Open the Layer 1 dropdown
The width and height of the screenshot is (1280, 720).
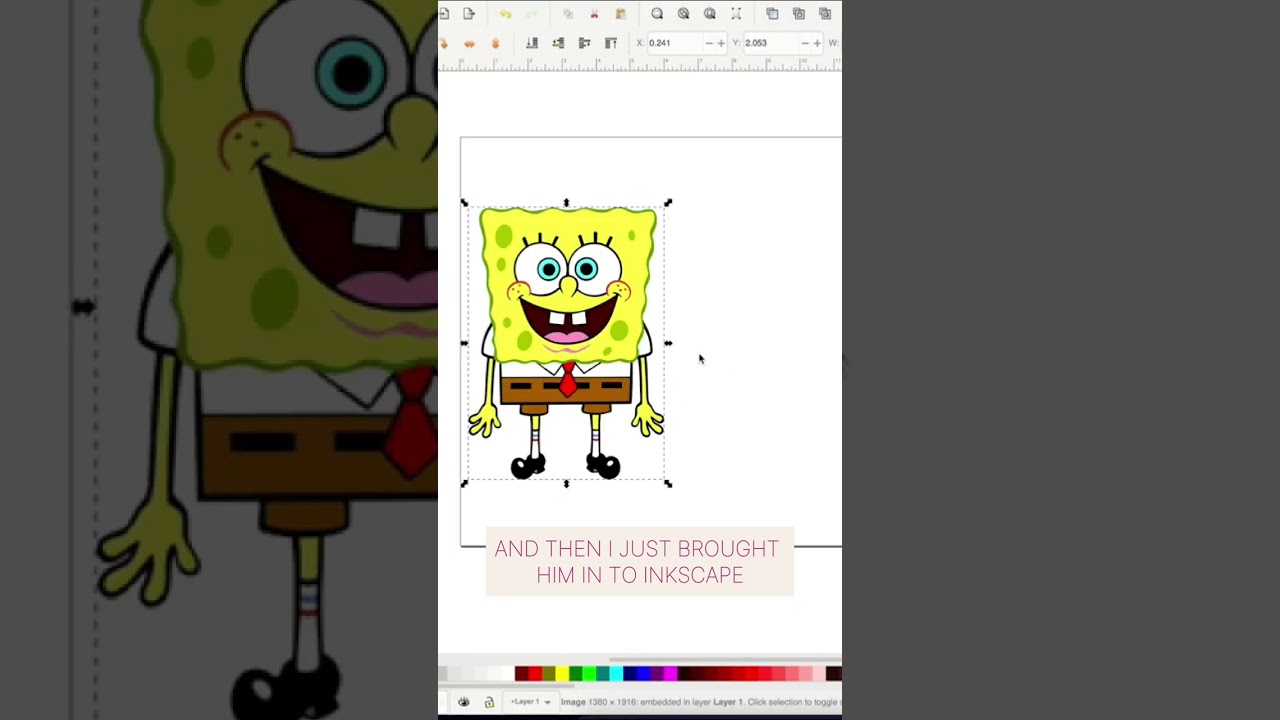[x=530, y=702]
